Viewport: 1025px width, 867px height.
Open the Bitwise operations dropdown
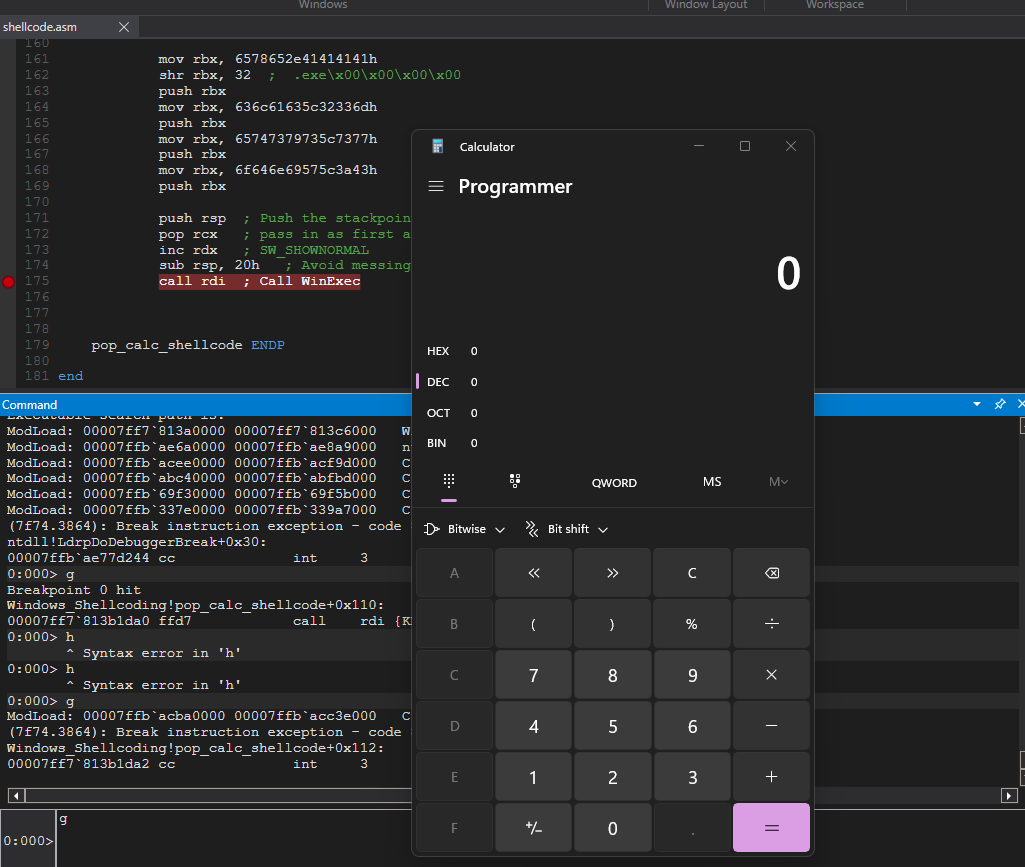coord(465,529)
